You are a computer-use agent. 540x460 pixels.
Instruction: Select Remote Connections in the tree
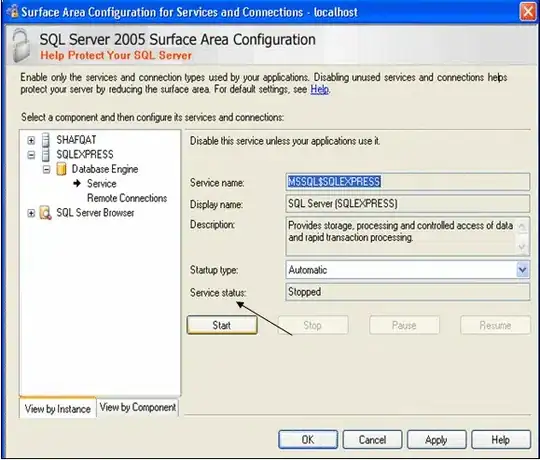(x=127, y=198)
